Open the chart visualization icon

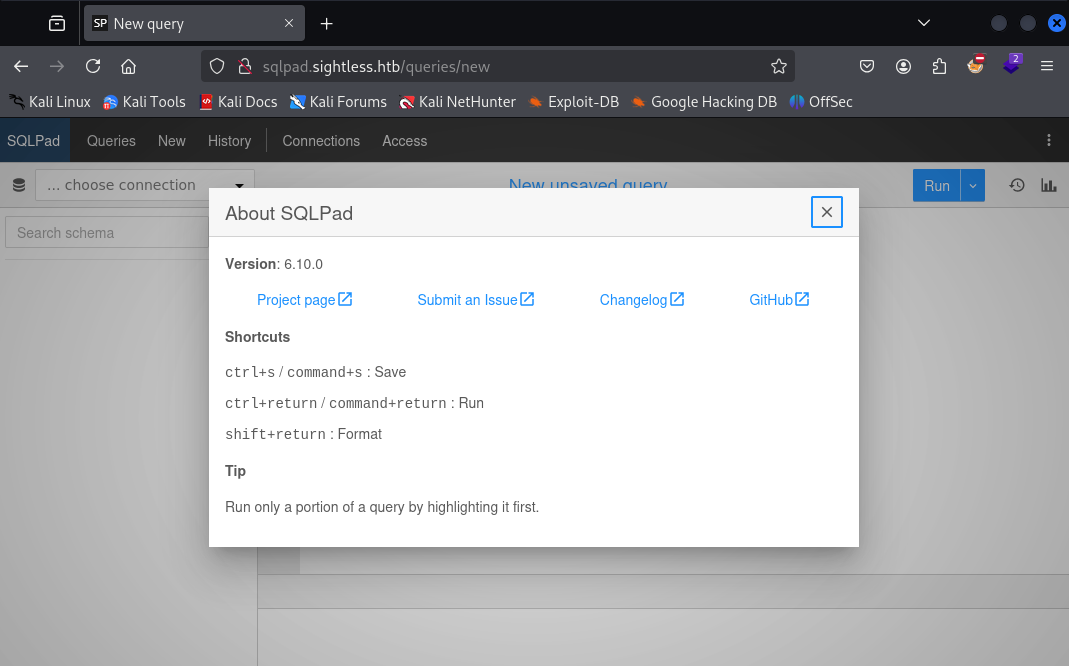pos(1049,185)
